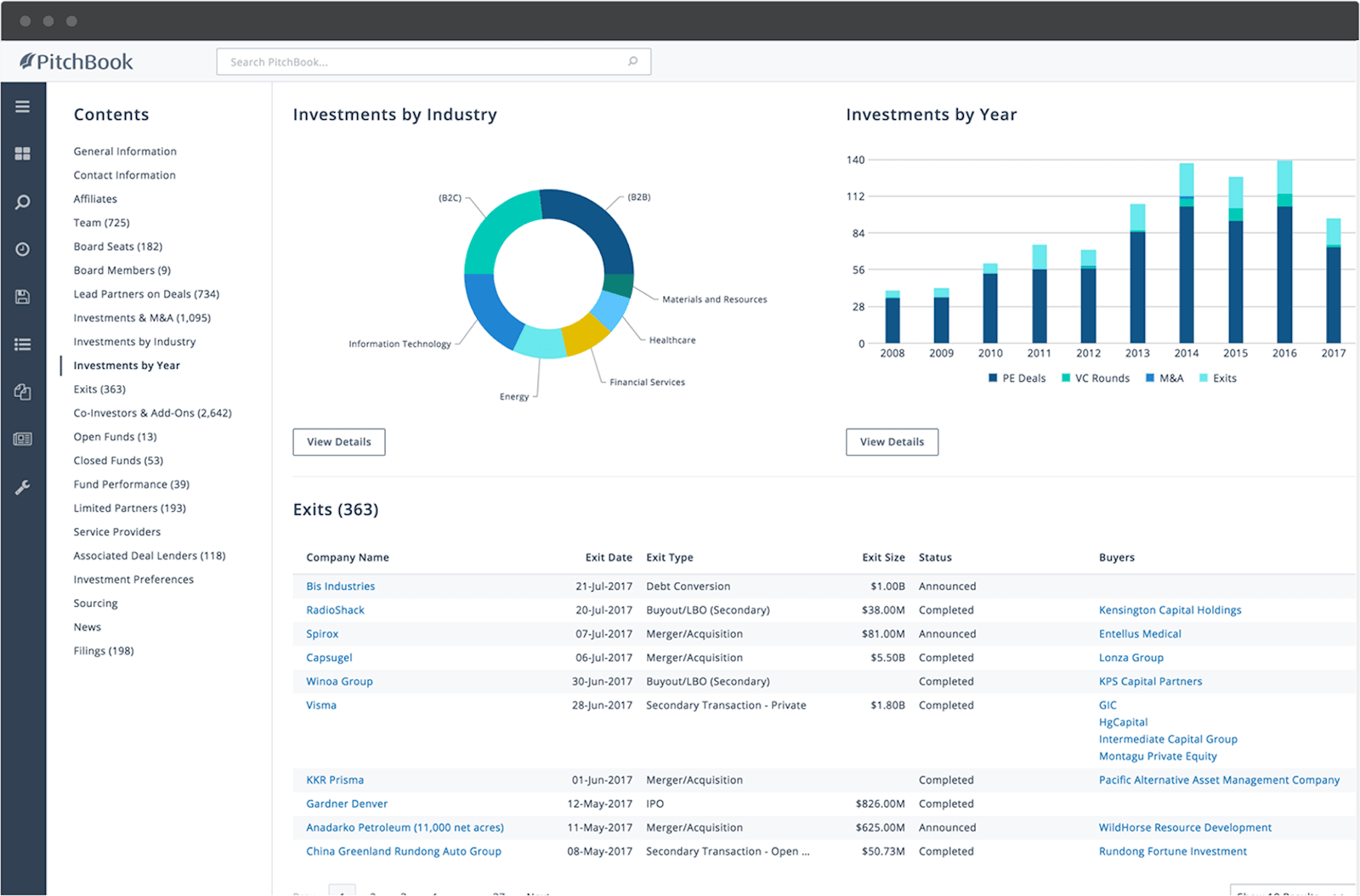
Task: Open the wrench tools icon
Action: coord(23,487)
